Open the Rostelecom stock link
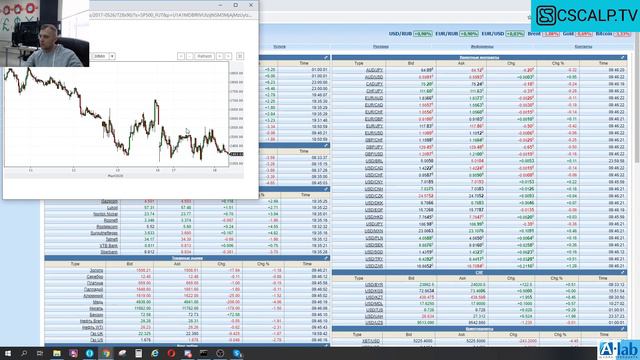640x360 pixels. click(107, 227)
